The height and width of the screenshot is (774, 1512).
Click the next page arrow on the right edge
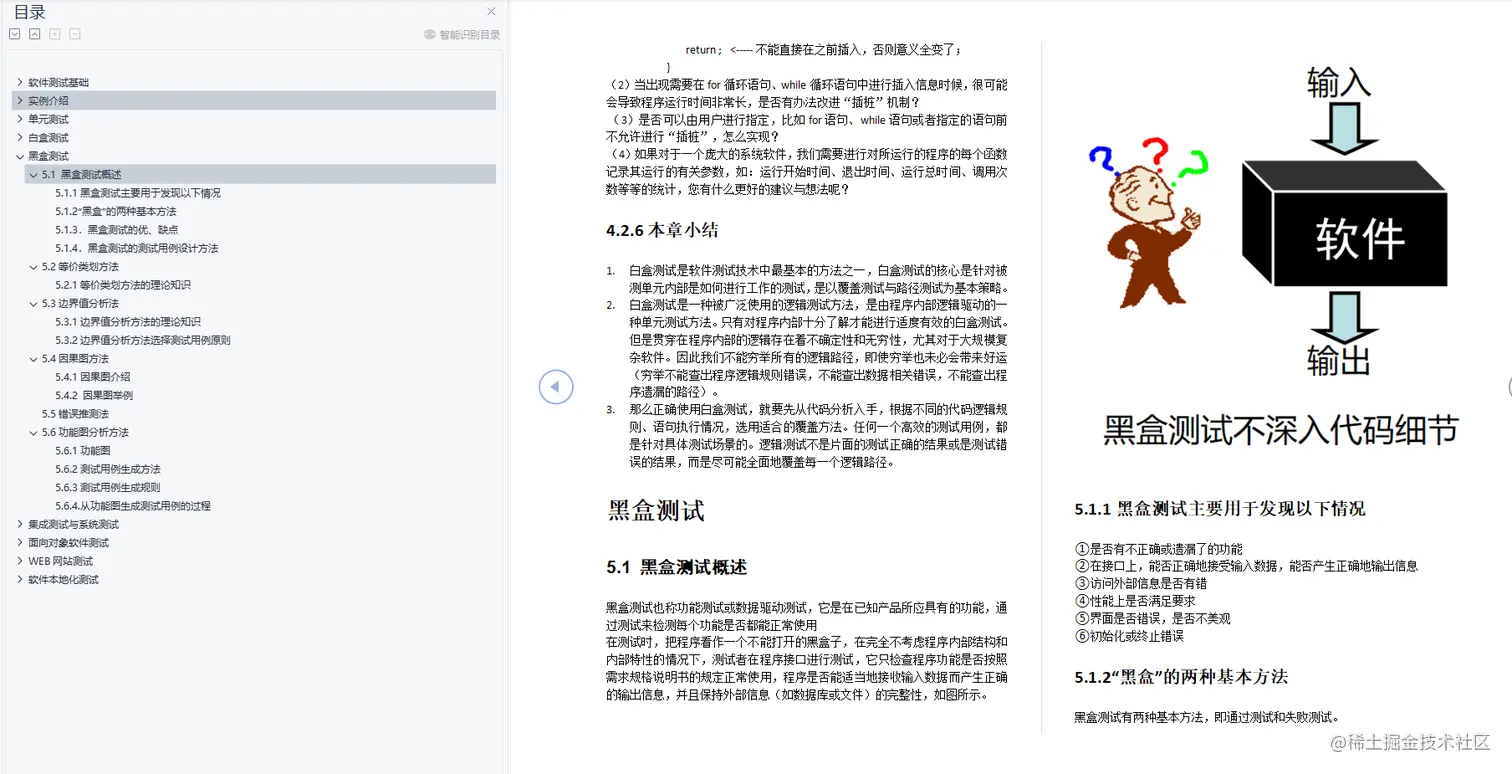(x=1508, y=386)
